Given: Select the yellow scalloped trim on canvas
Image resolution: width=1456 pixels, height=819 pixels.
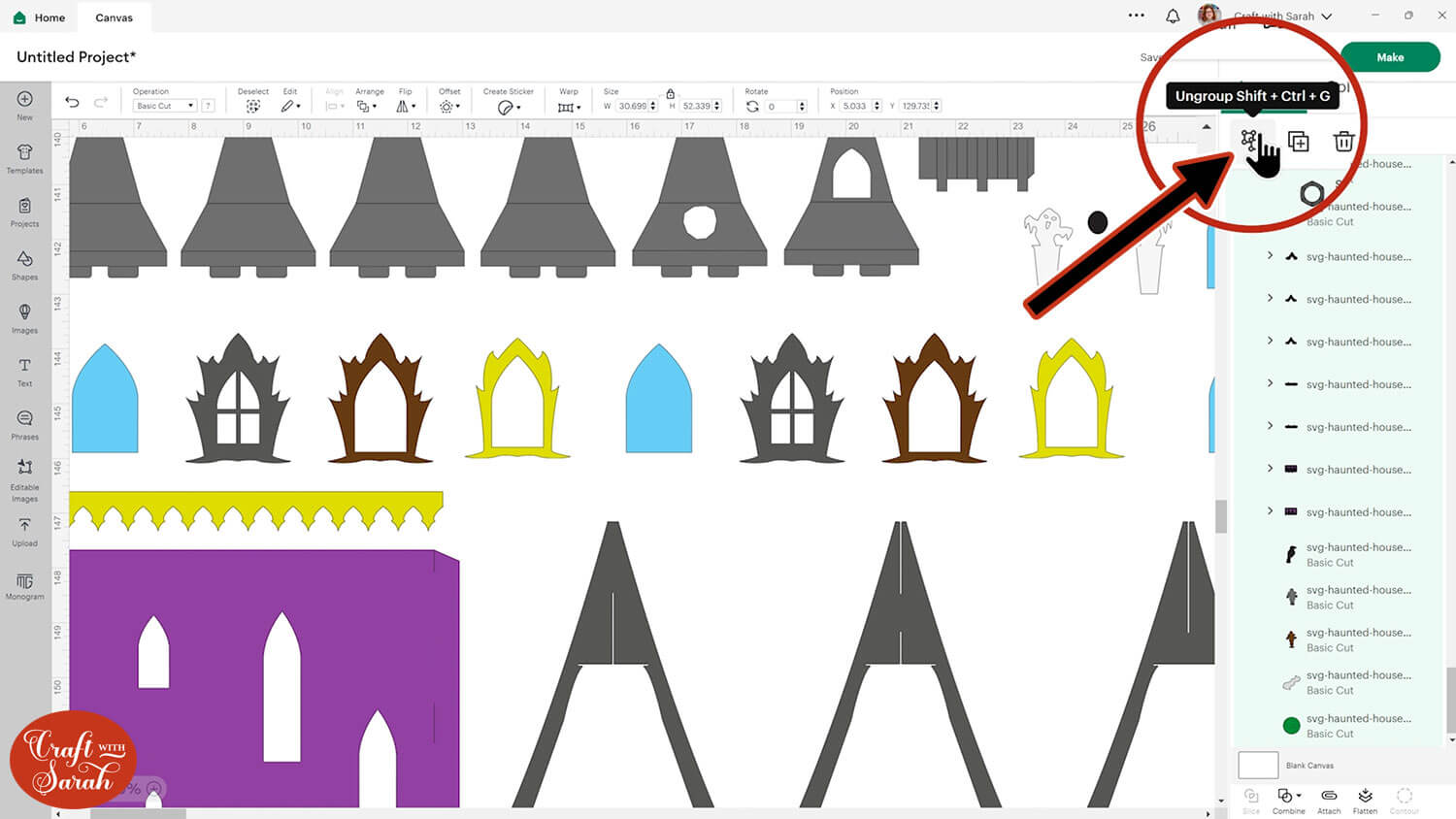Looking at the screenshot, I should click(x=256, y=511).
